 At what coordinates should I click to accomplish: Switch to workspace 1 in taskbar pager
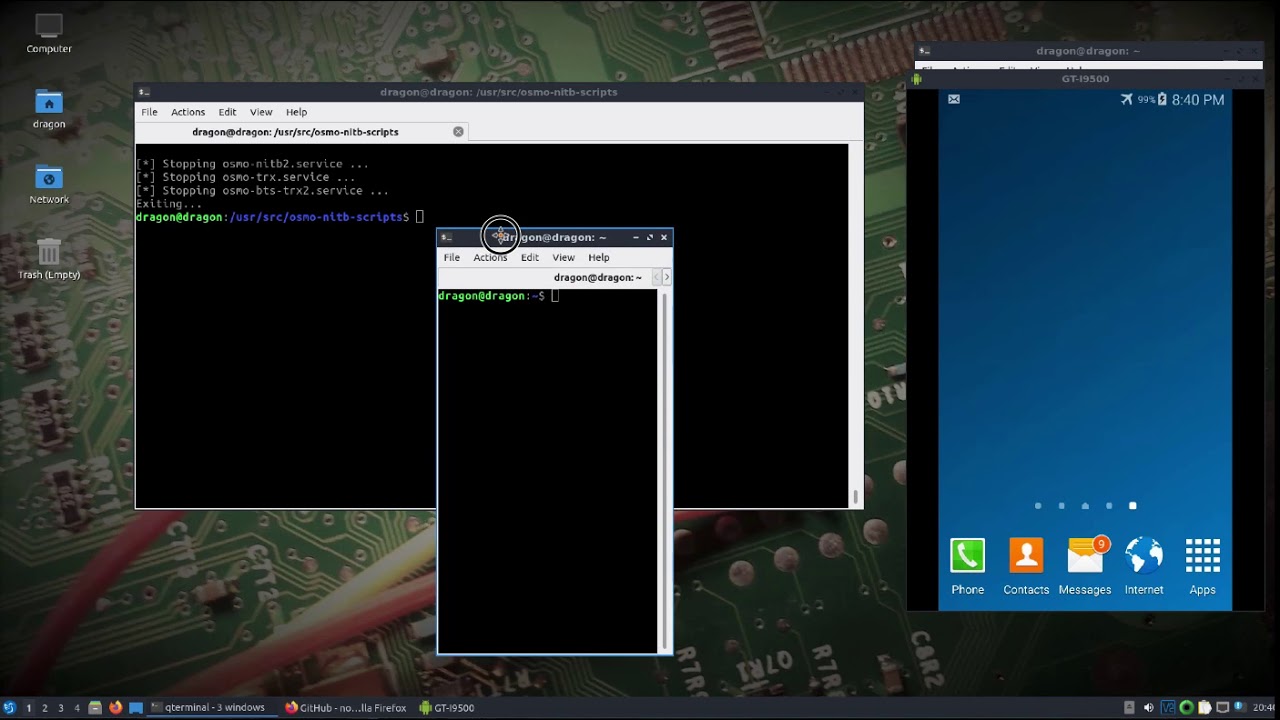point(28,708)
